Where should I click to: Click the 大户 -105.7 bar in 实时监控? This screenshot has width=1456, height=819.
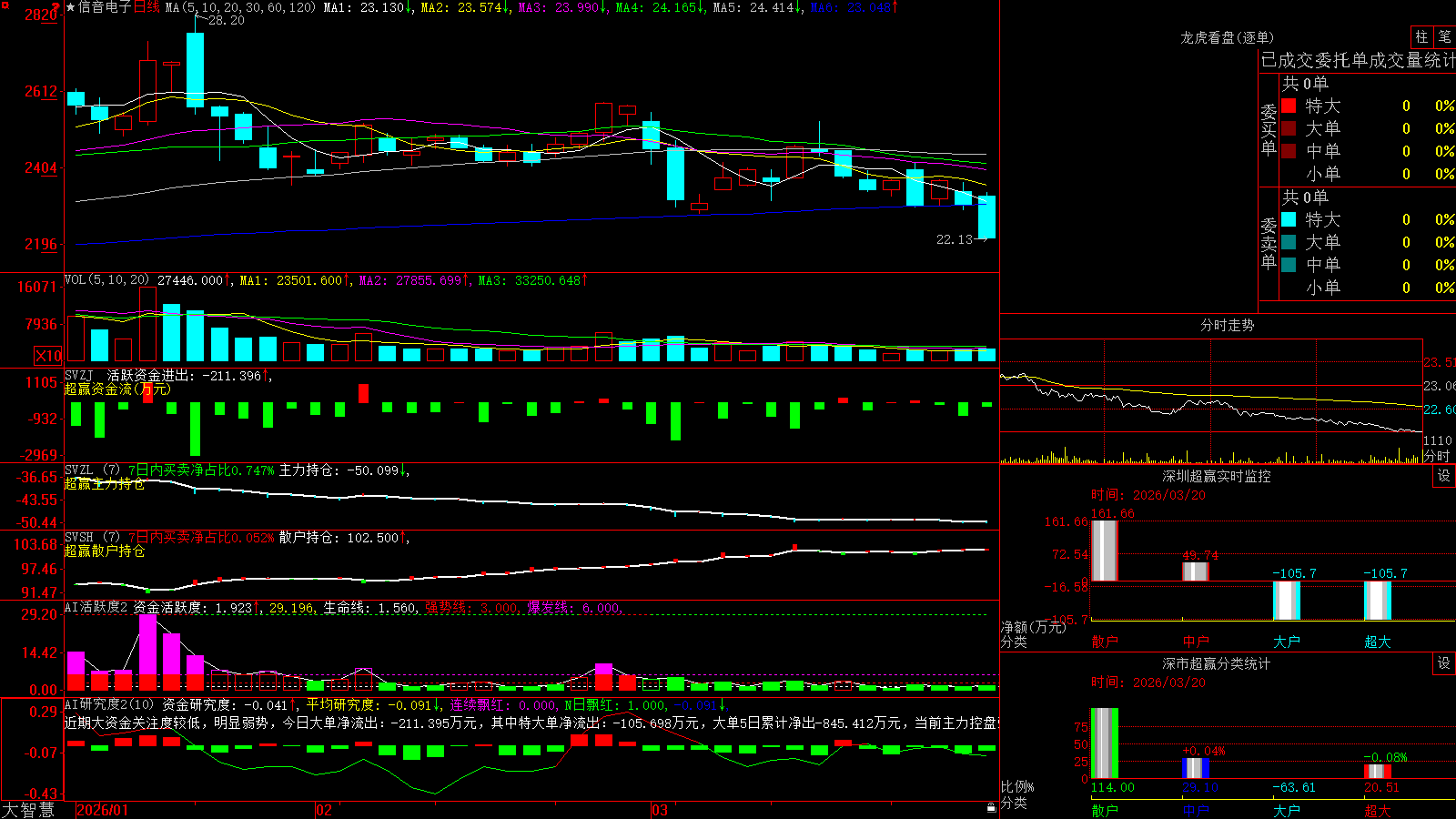[x=1287, y=601]
